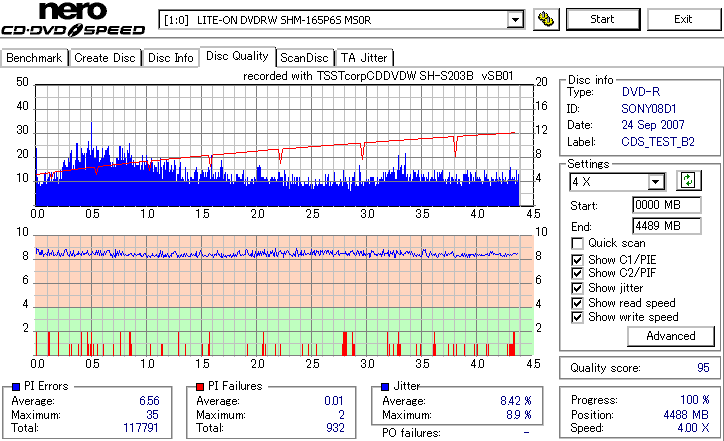Click the Progress 100 % value

click(x=695, y=400)
